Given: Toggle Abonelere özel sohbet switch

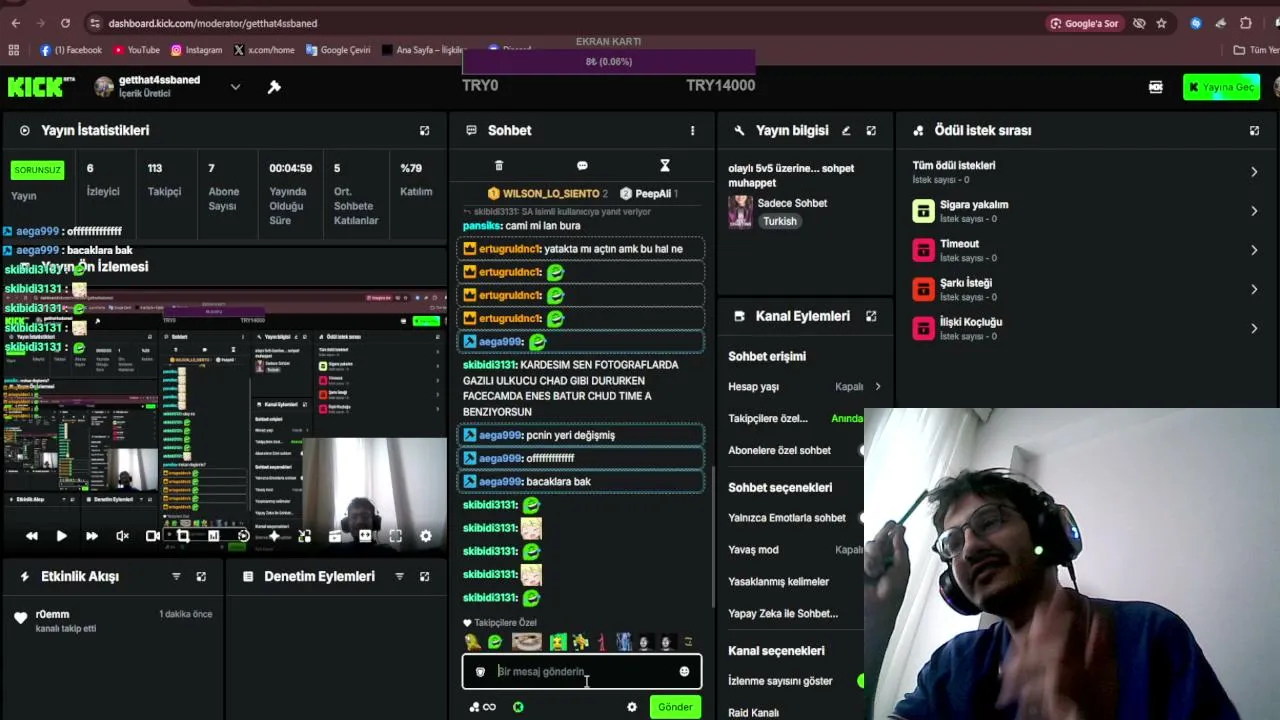Looking at the screenshot, I should point(862,450).
